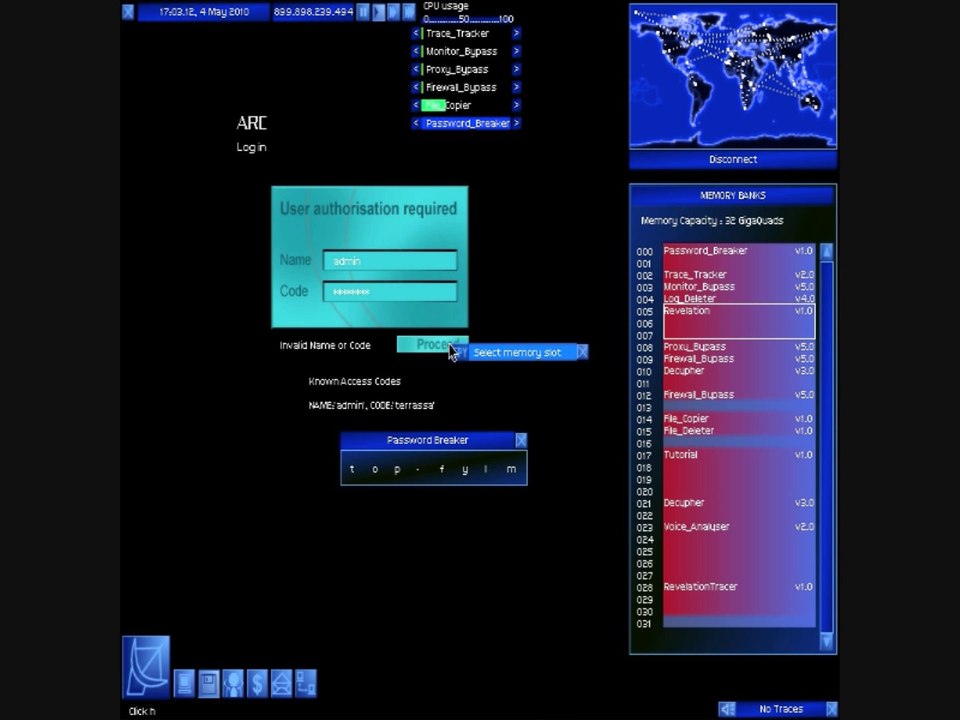
Task: Select highlighted Revelation v1.0 in memory slot 005
Action: click(x=739, y=321)
